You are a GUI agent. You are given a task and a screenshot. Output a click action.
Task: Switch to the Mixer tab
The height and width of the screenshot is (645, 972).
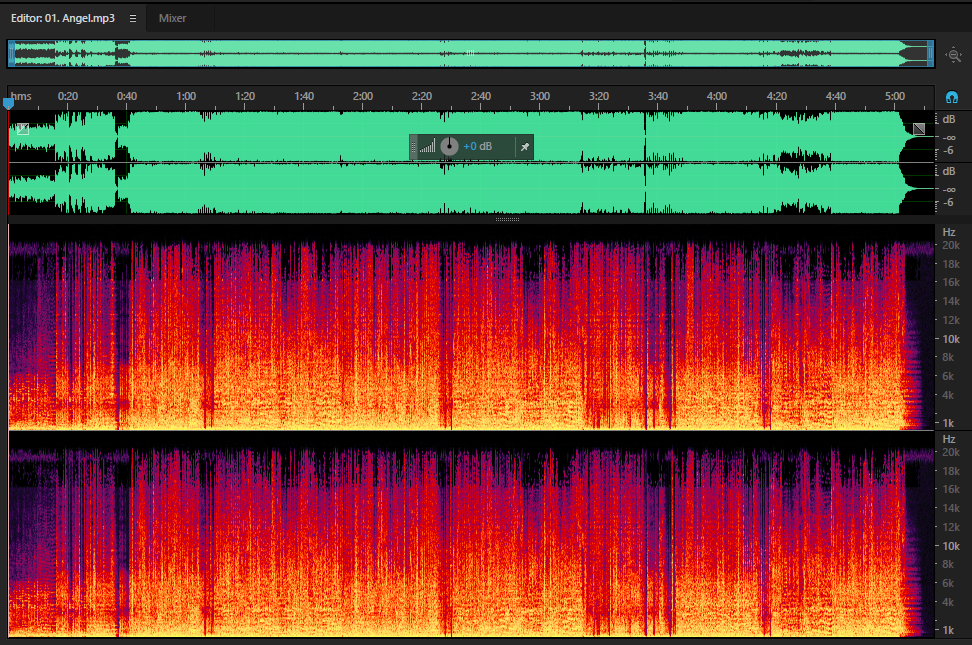172,19
